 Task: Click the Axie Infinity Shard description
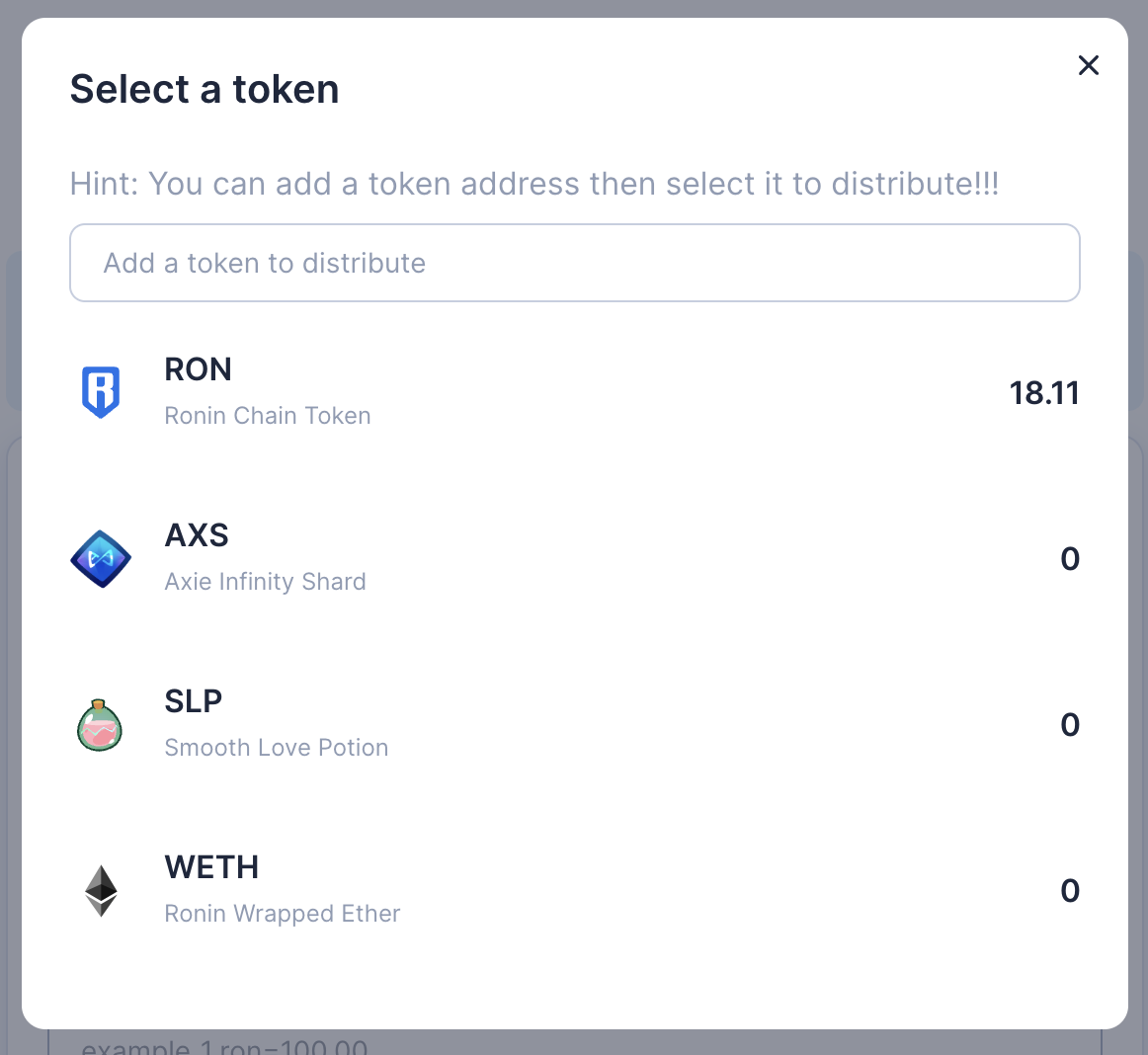265,581
